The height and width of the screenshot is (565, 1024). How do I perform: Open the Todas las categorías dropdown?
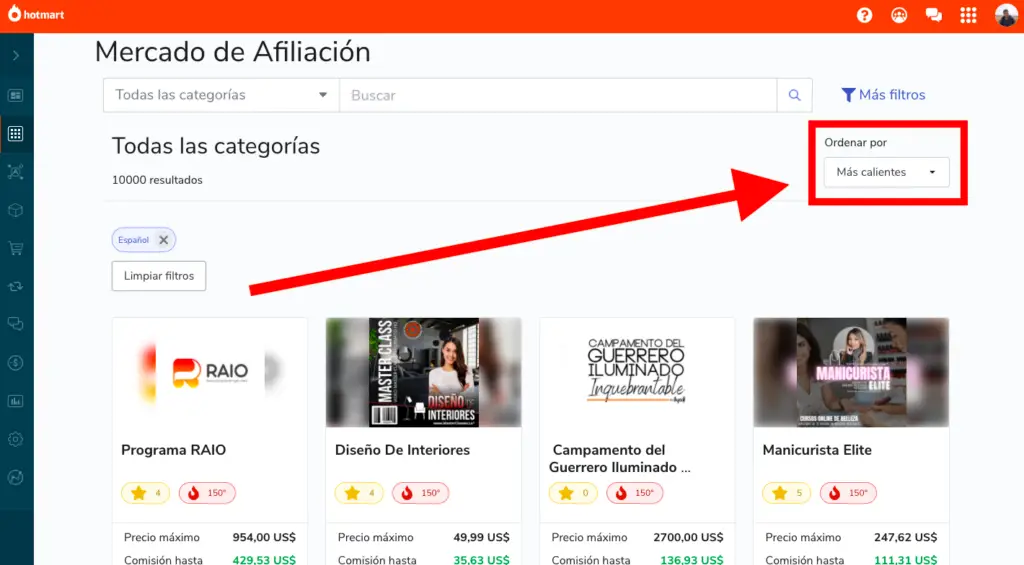[x=221, y=95]
